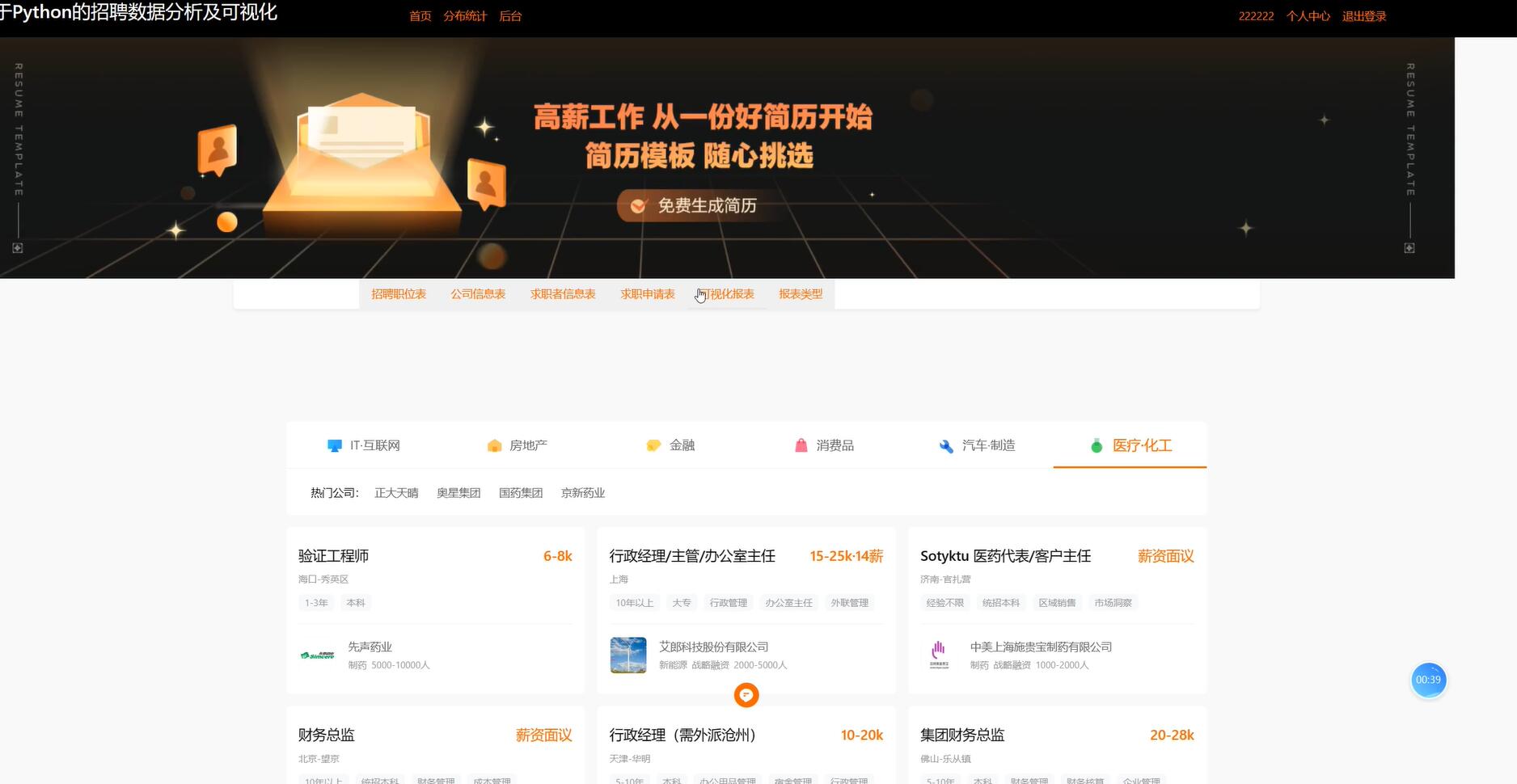Select the 消费品 shopping bag icon

[x=801, y=445]
